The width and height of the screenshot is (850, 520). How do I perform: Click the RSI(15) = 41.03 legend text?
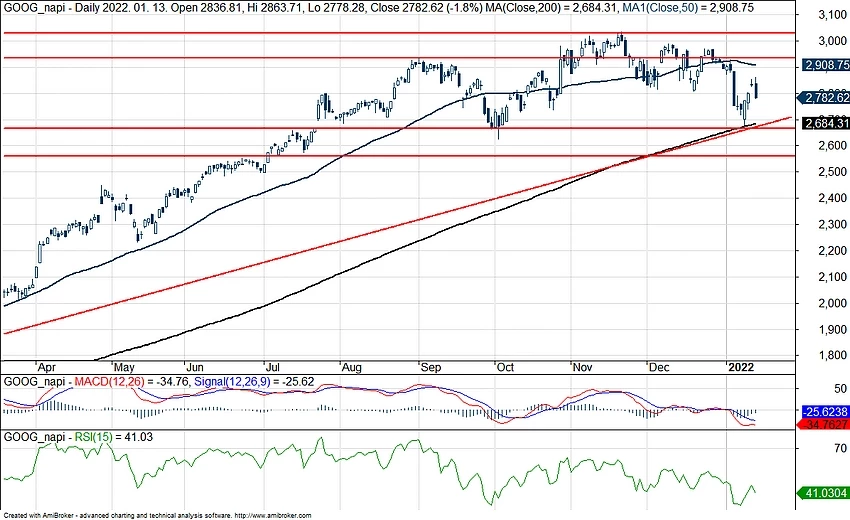[113, 437]
